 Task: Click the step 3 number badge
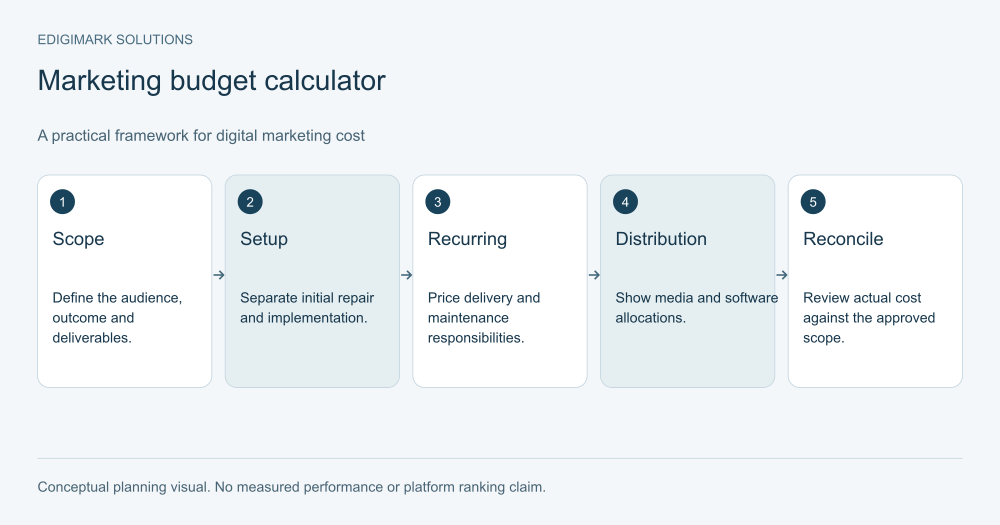[438, 202]
